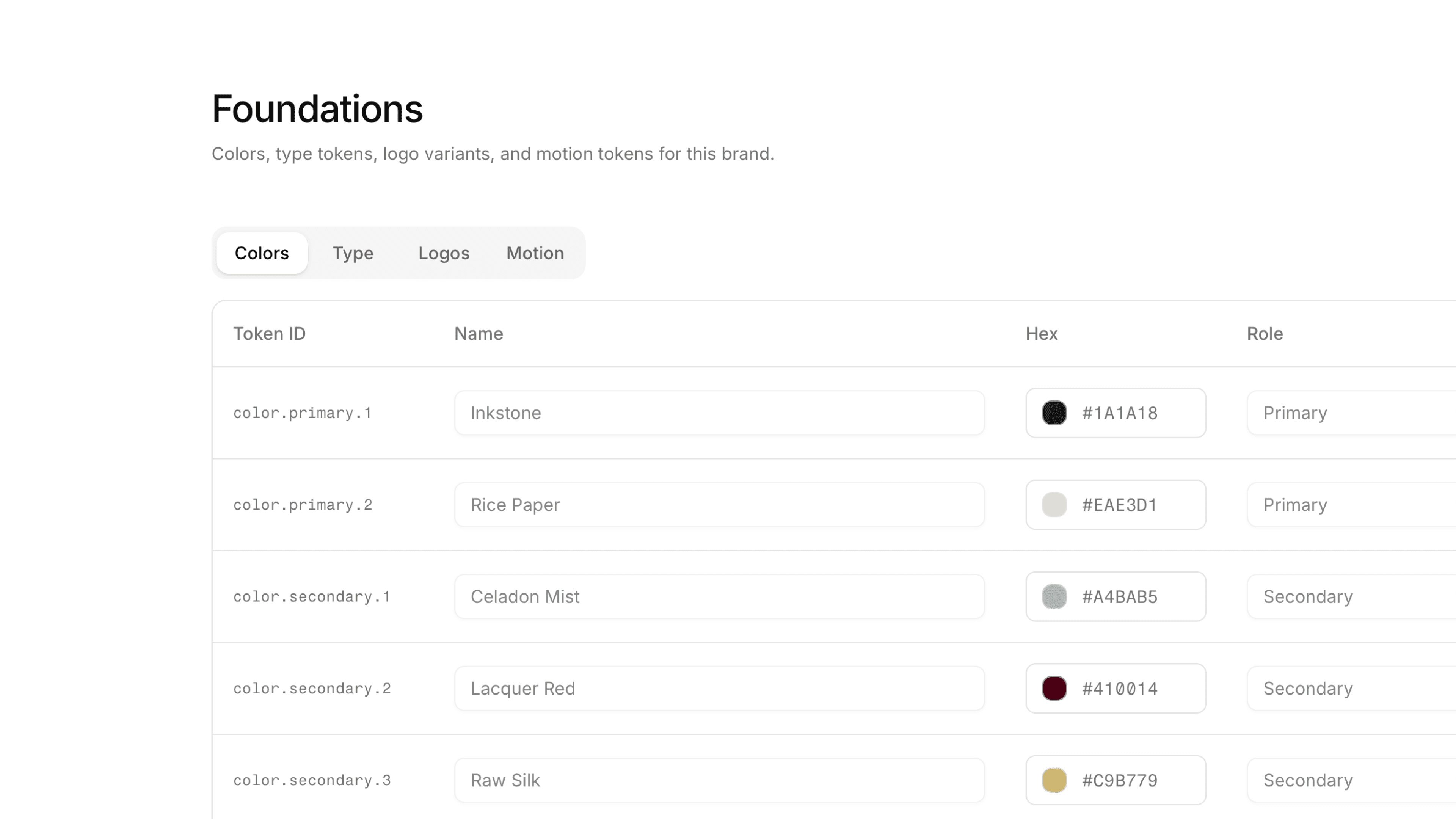Focus the Celadon Mist name input
1456x819 pixels.
click(x=720, y=596)
